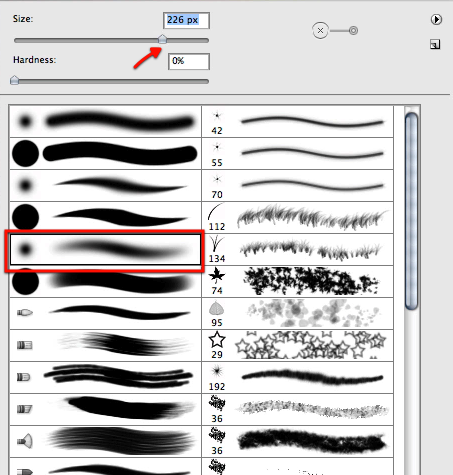Image resolution: width=453 pixels, height=475 pixels.
Task: Click the scattered maple leaves stroke preview
Action: tap(311, 281)
